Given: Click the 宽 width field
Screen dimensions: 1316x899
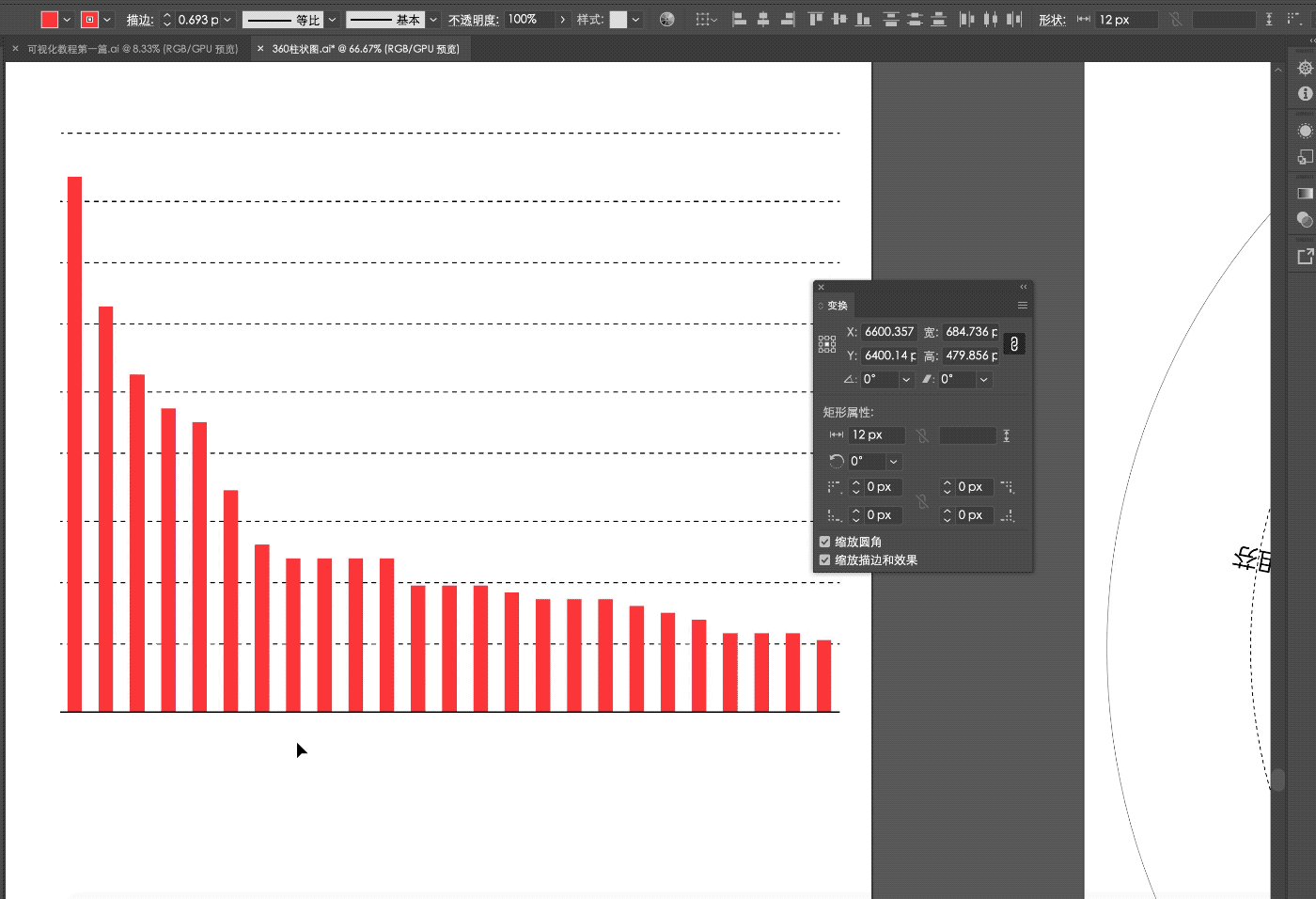Looking at the screenshot, I should [x=971, y=332].
